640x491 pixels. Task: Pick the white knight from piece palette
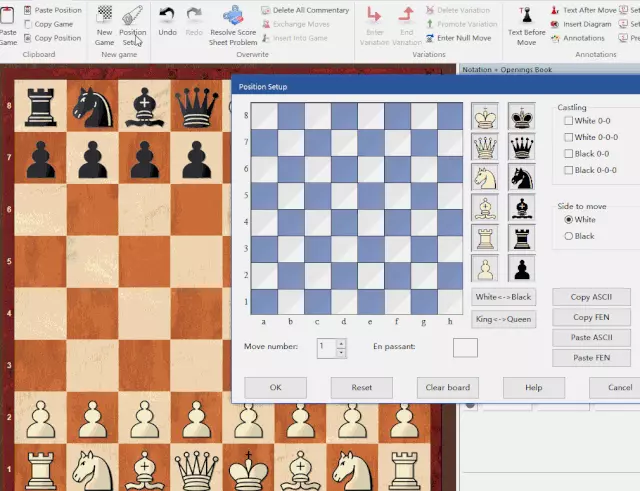486,177
